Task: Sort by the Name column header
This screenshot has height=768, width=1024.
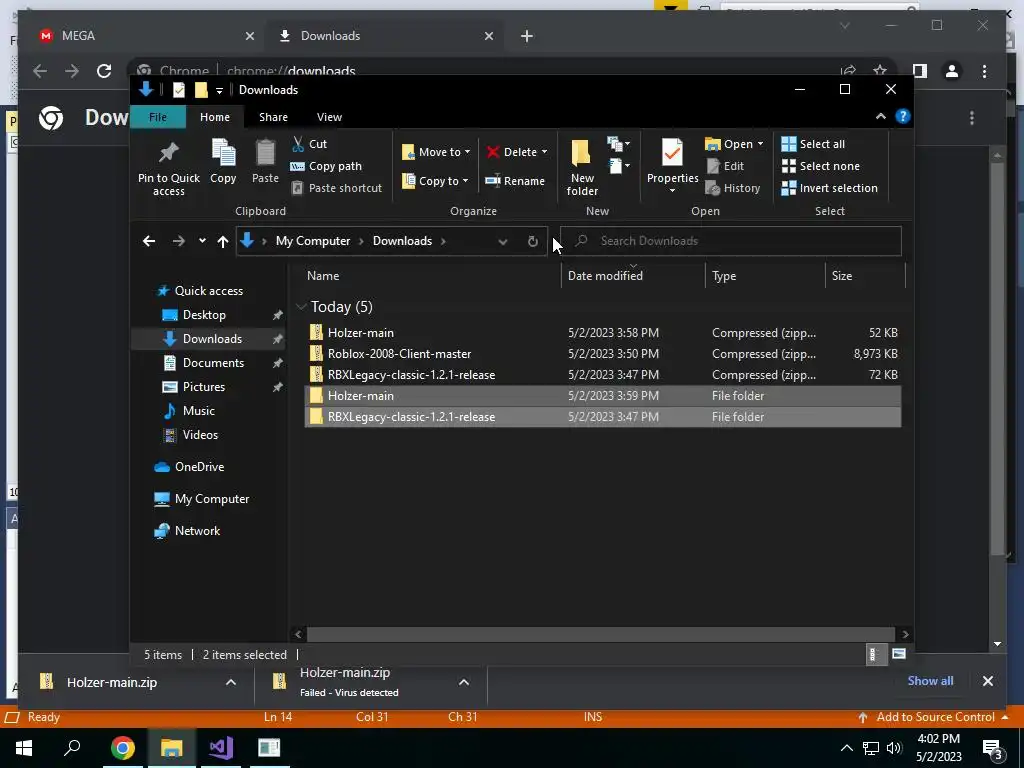Action: 431,276
